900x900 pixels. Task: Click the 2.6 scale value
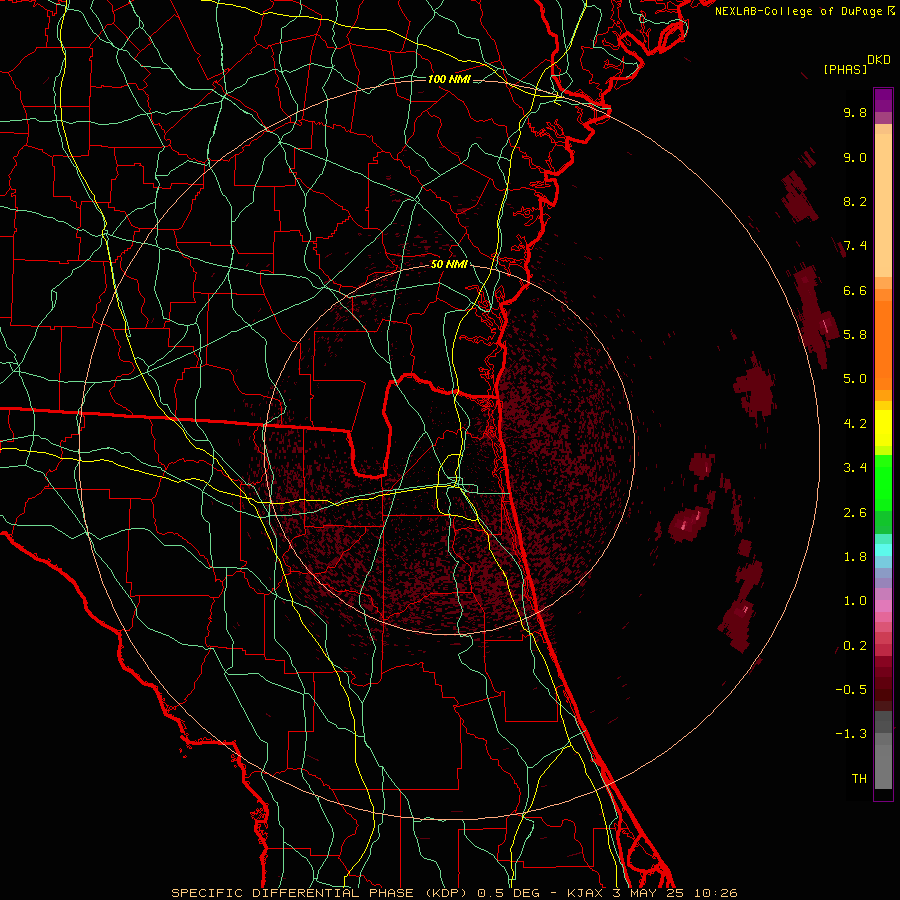(x=855, y=513)
